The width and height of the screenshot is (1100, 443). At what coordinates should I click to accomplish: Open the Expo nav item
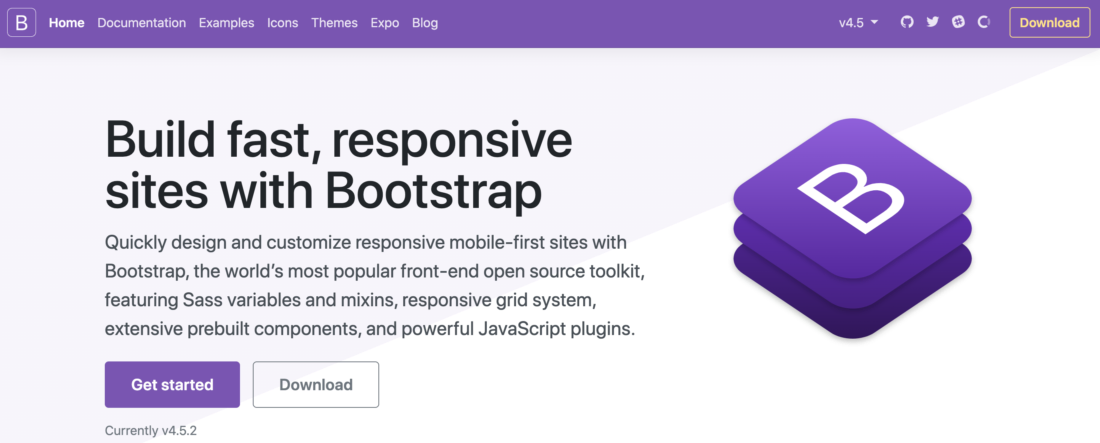point(385,23)
